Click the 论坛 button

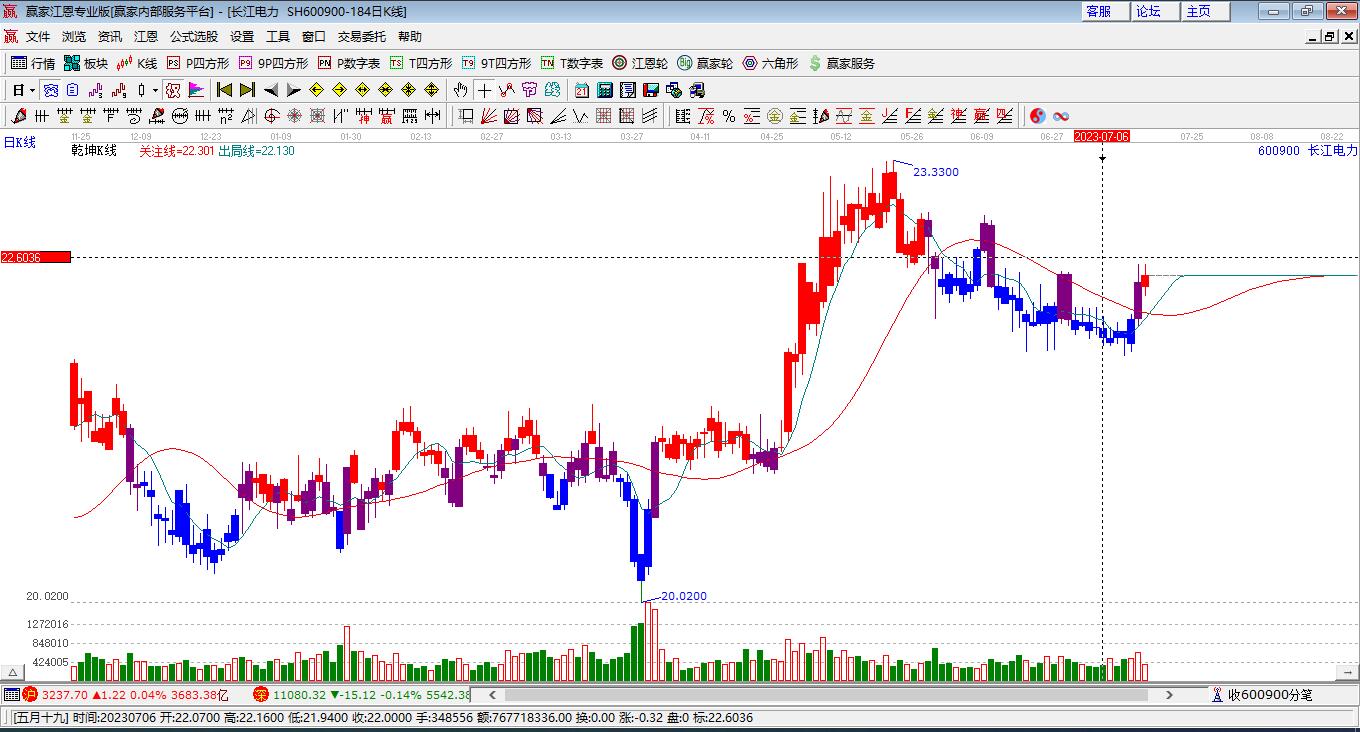click(1154, 11)
